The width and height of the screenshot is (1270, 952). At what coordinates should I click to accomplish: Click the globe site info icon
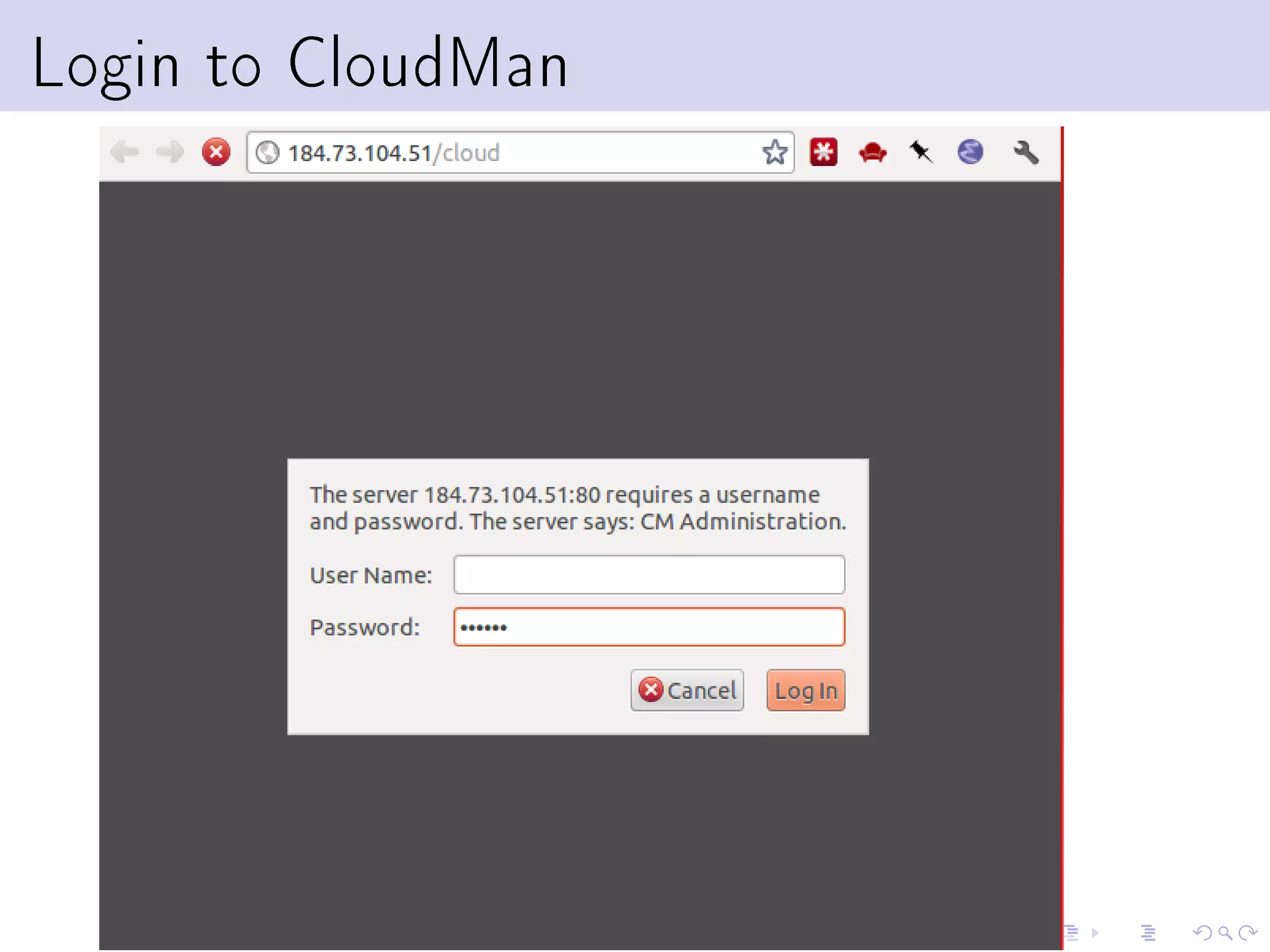[268, 152]
